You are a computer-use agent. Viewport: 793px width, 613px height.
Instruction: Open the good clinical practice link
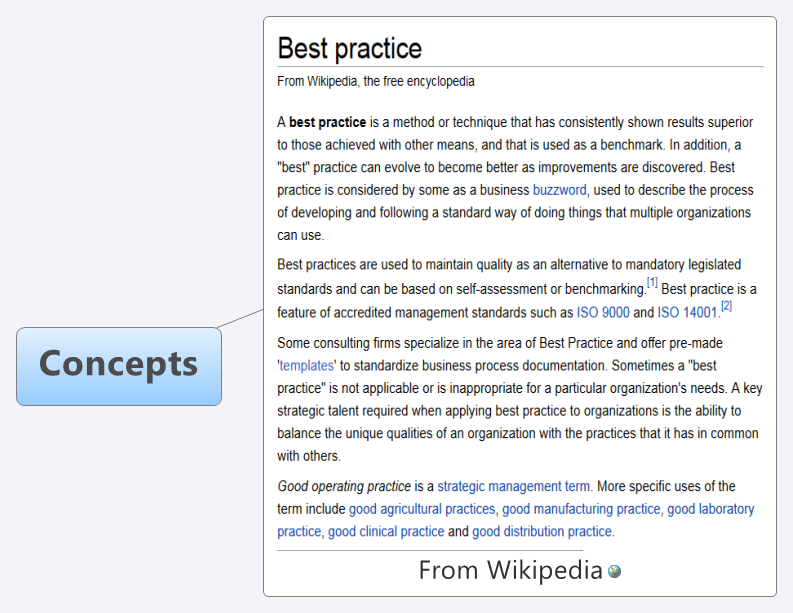tap(386, 532)
